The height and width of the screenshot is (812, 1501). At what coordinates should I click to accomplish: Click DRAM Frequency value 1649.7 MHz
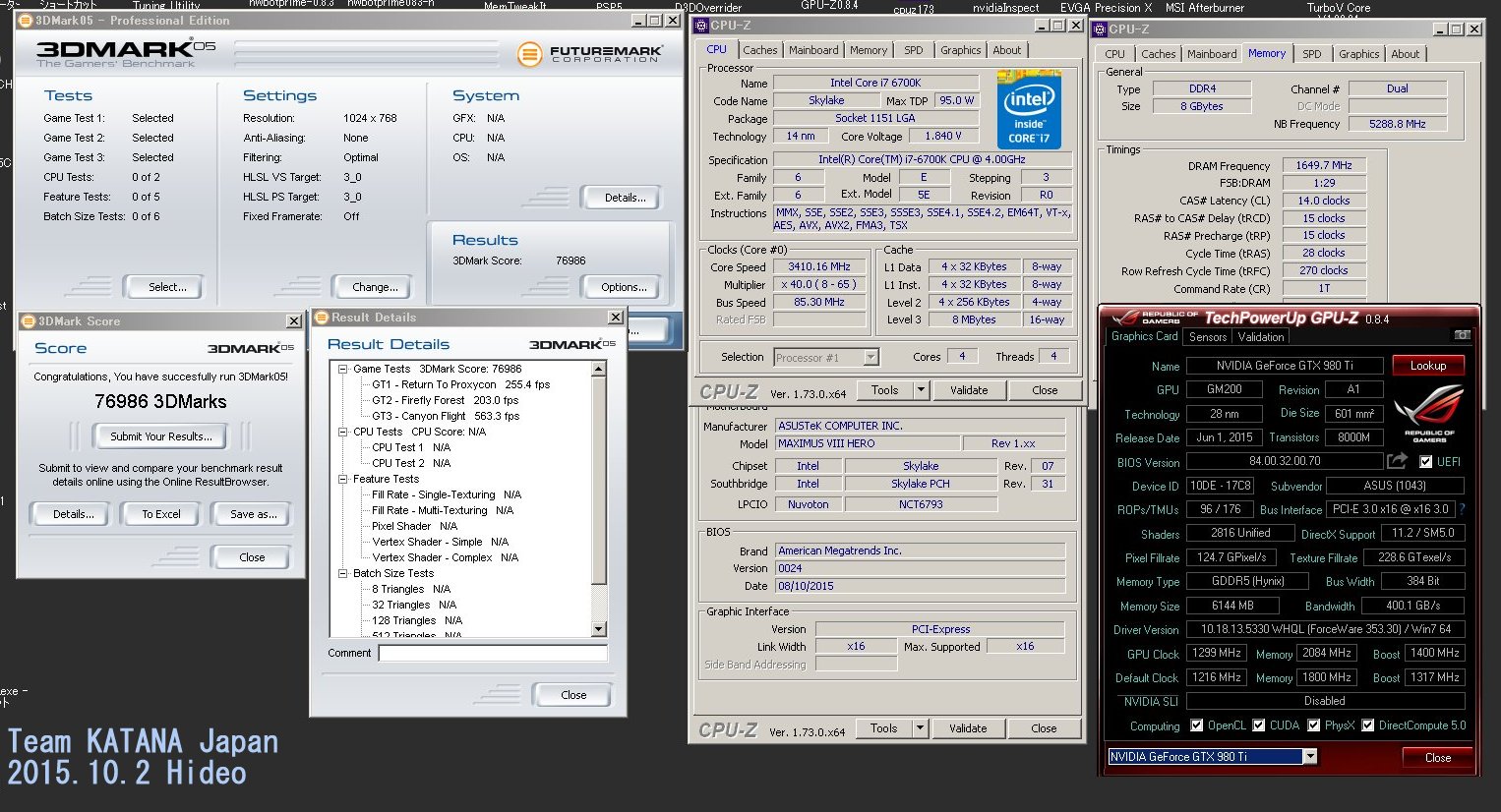1323,165
